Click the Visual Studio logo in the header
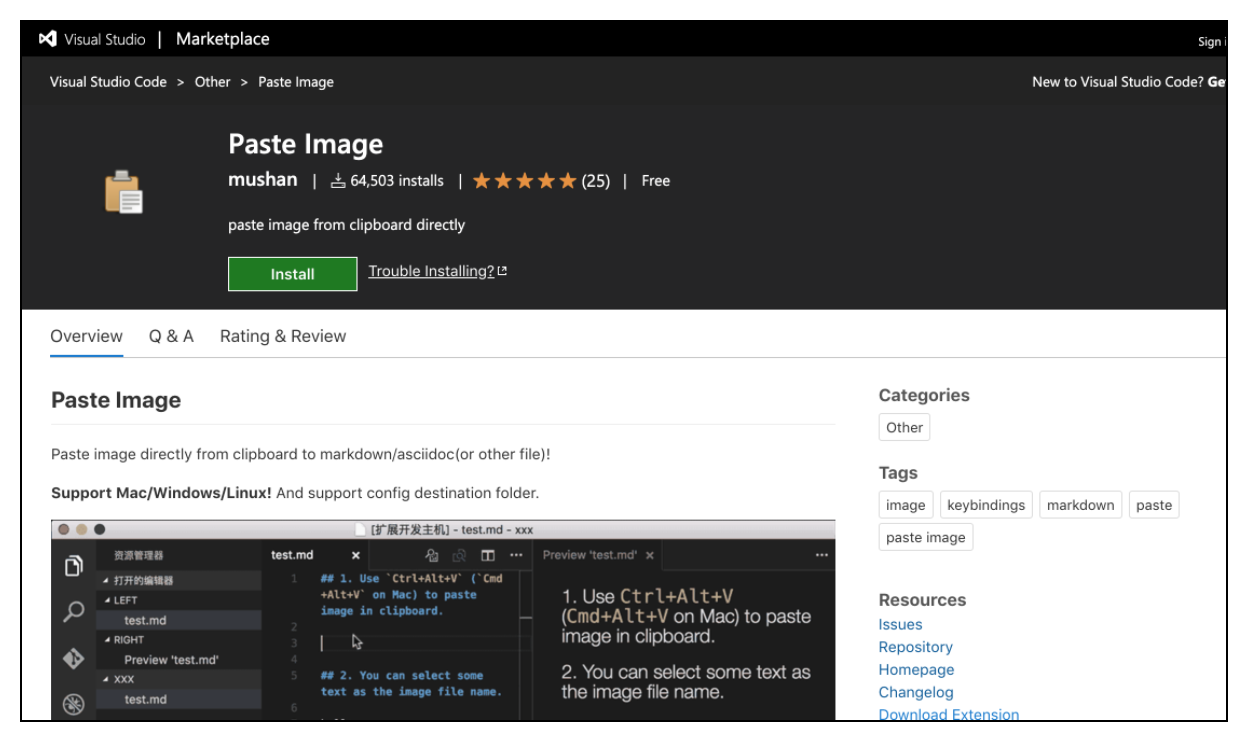1252x744 pixels. (47, 39)
